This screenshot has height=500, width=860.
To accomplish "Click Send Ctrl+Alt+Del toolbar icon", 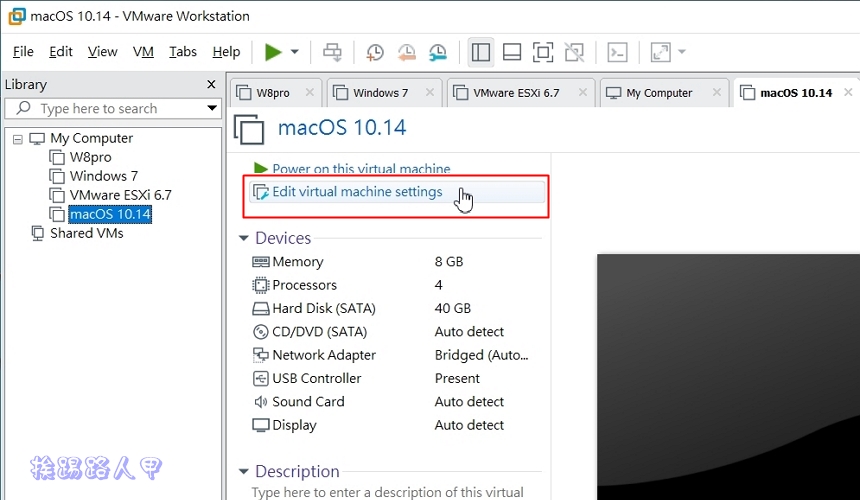I will pos(332,52).
